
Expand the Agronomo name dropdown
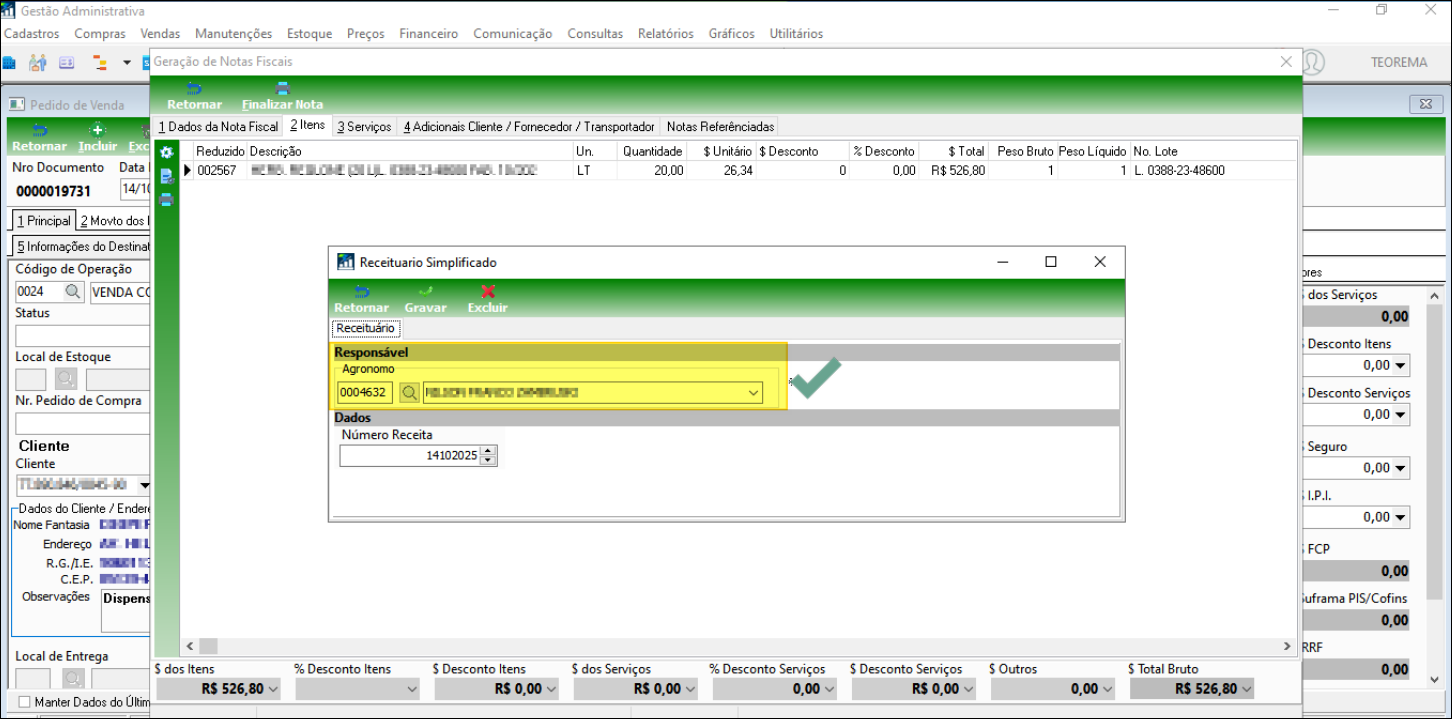(754, 393)
